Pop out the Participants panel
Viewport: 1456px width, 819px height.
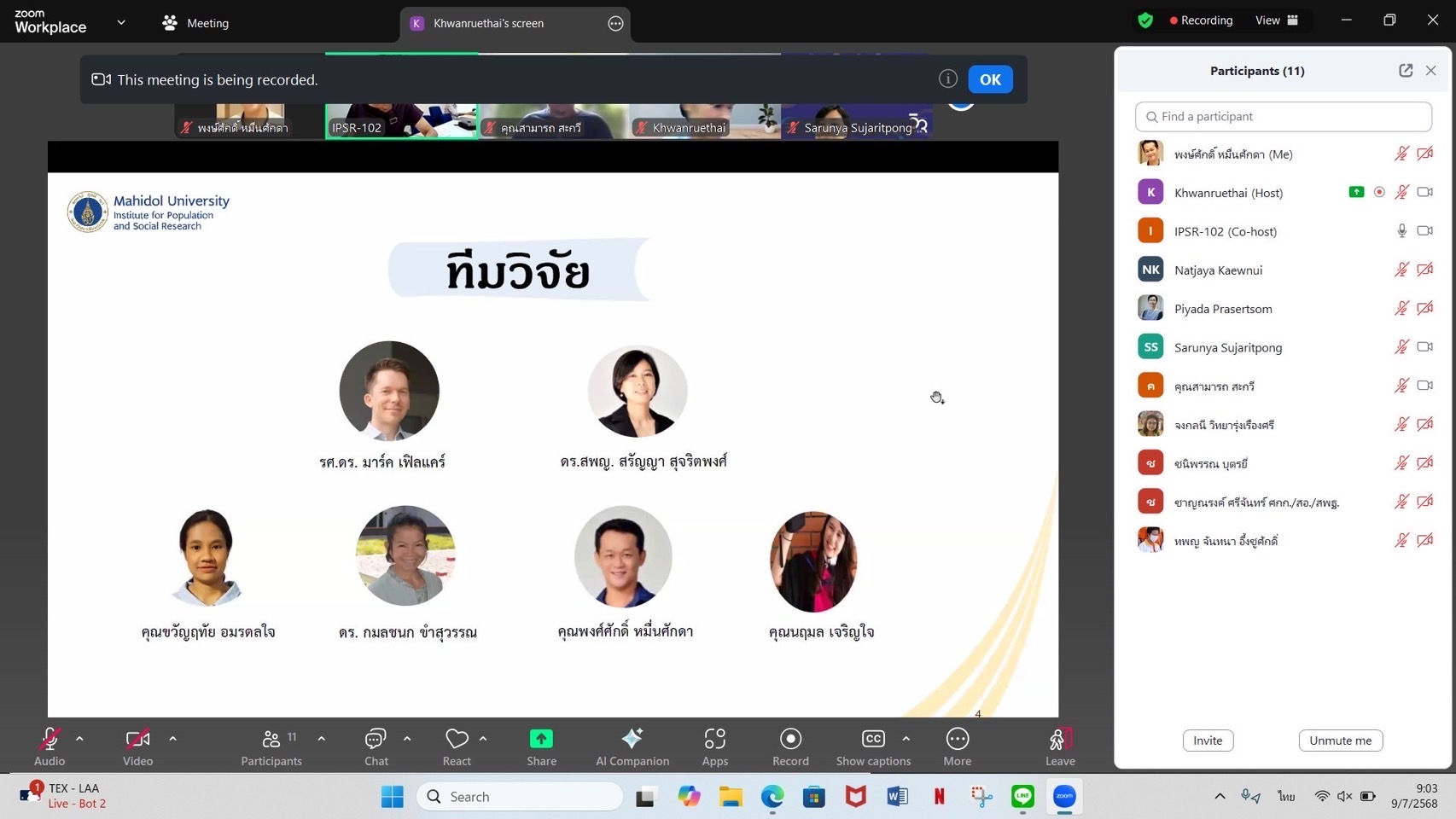coord(1405,71)
